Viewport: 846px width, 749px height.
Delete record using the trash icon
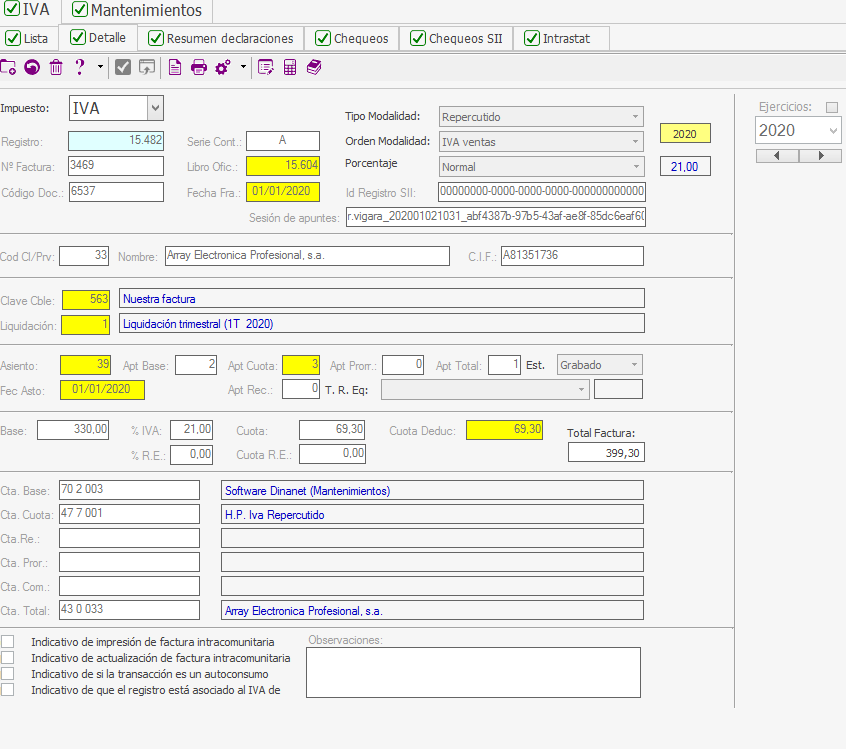[56, 68]
